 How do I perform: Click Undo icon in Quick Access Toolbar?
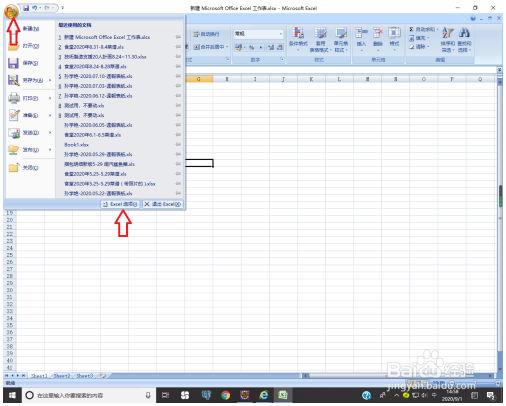point(35,7)
